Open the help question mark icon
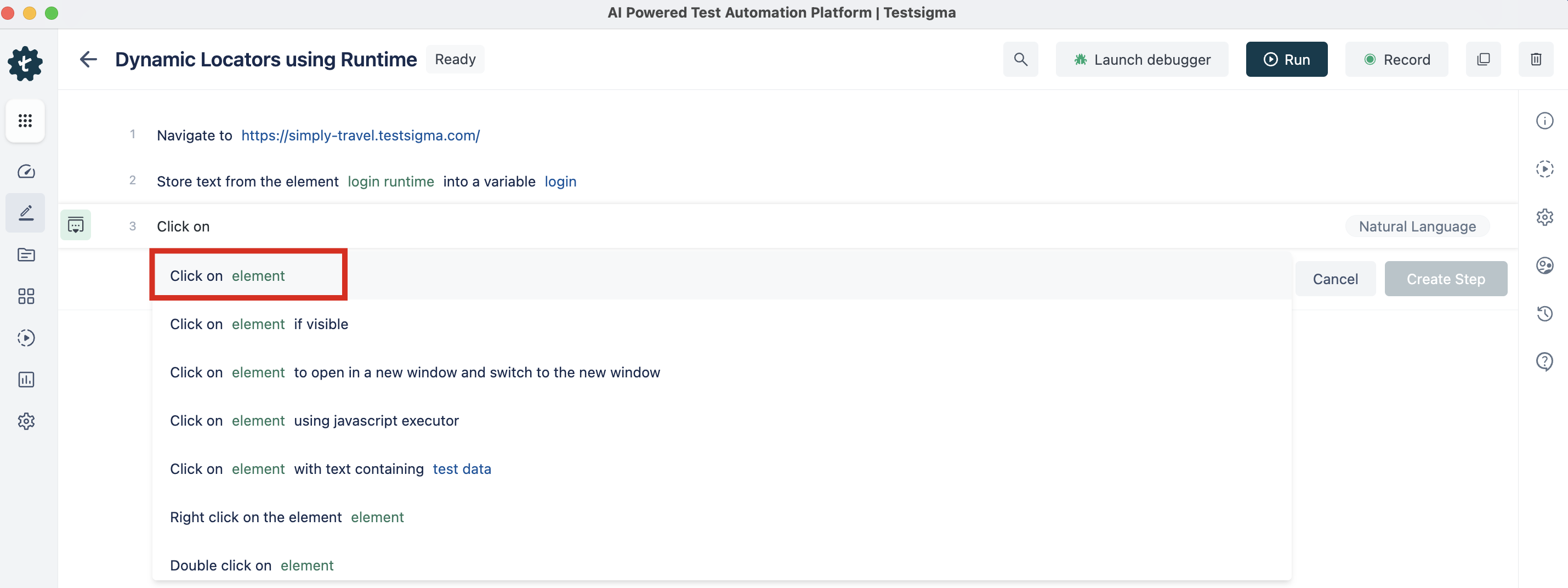 (x=1544, y=361)
